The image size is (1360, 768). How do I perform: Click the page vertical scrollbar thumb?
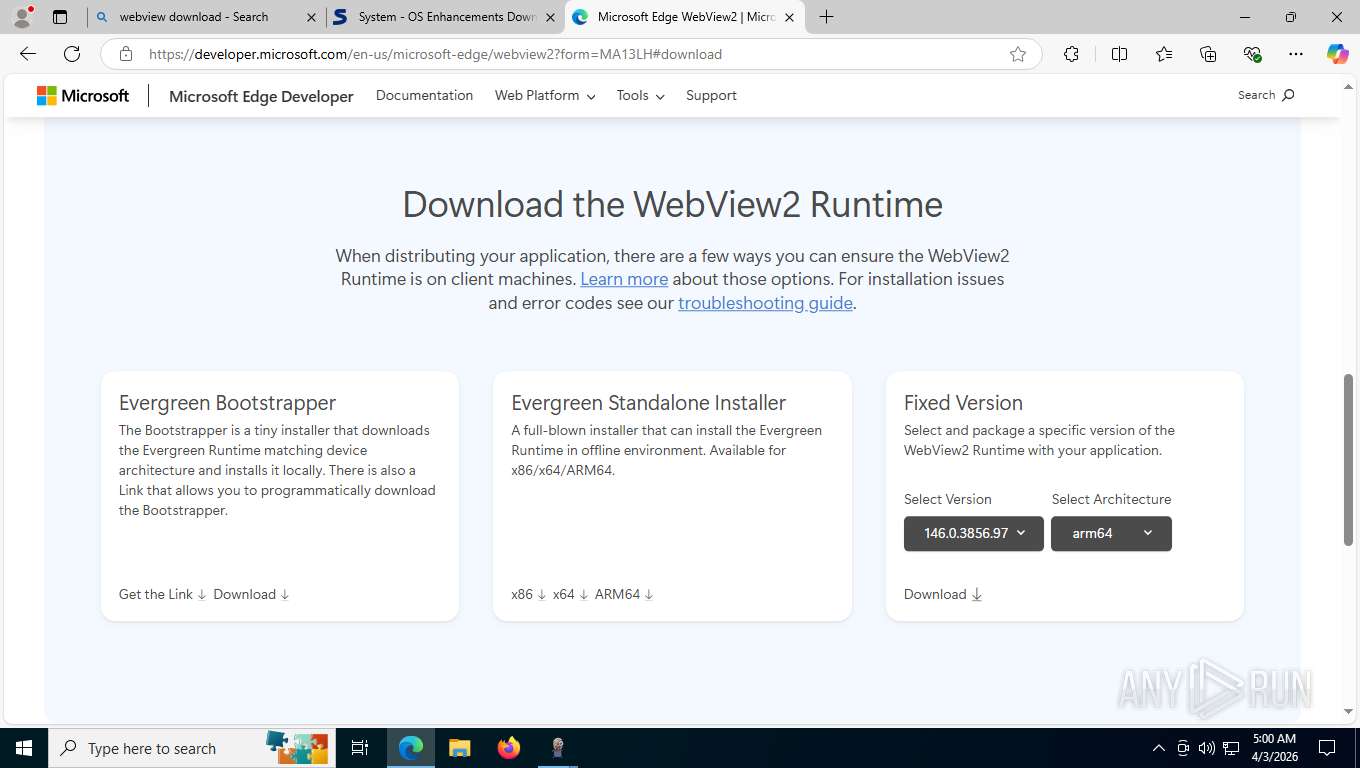coord(1348,459)
